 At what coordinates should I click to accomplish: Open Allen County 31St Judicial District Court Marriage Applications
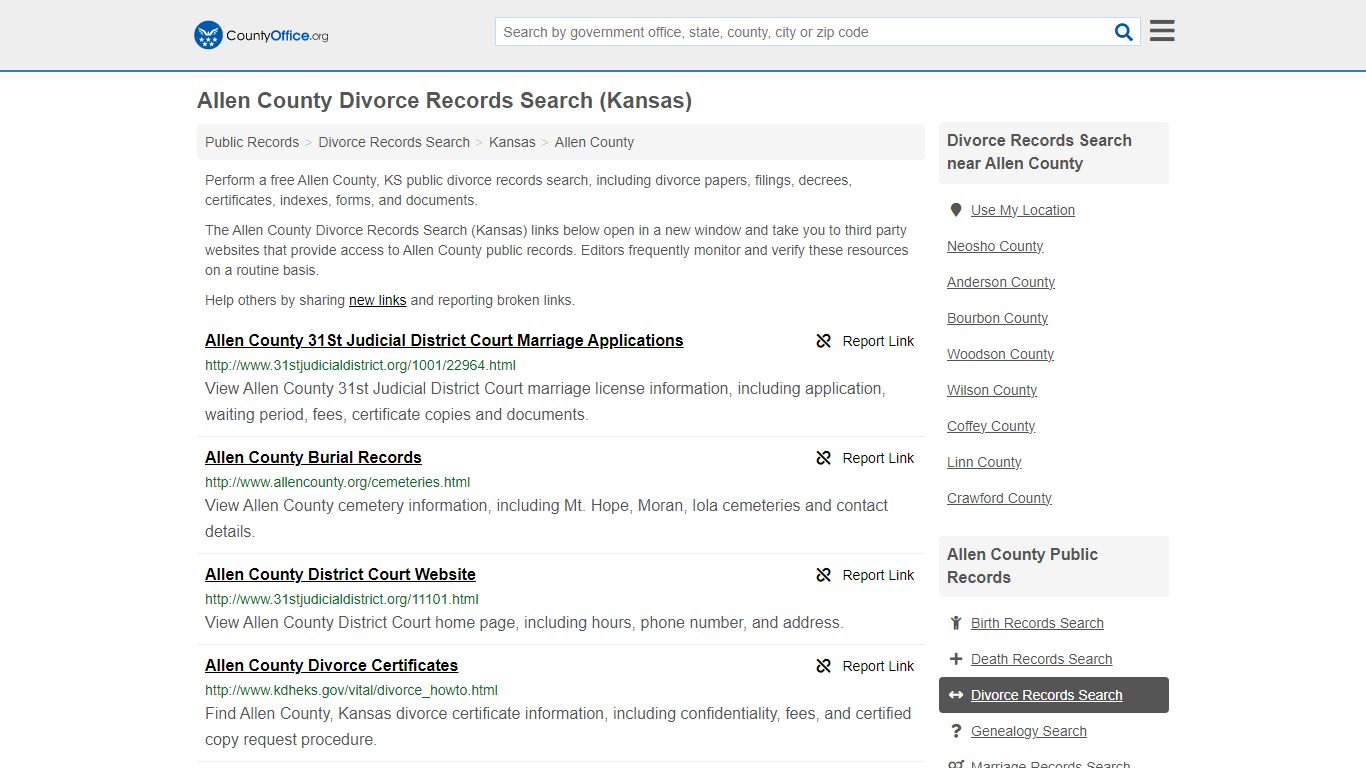pos(444,340)
